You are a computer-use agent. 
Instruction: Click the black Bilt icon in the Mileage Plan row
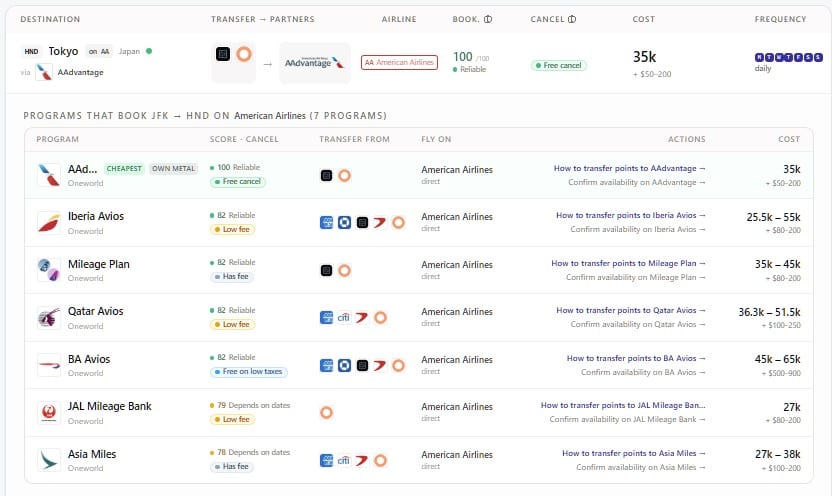pyautogui.click(x=326, y=271)
